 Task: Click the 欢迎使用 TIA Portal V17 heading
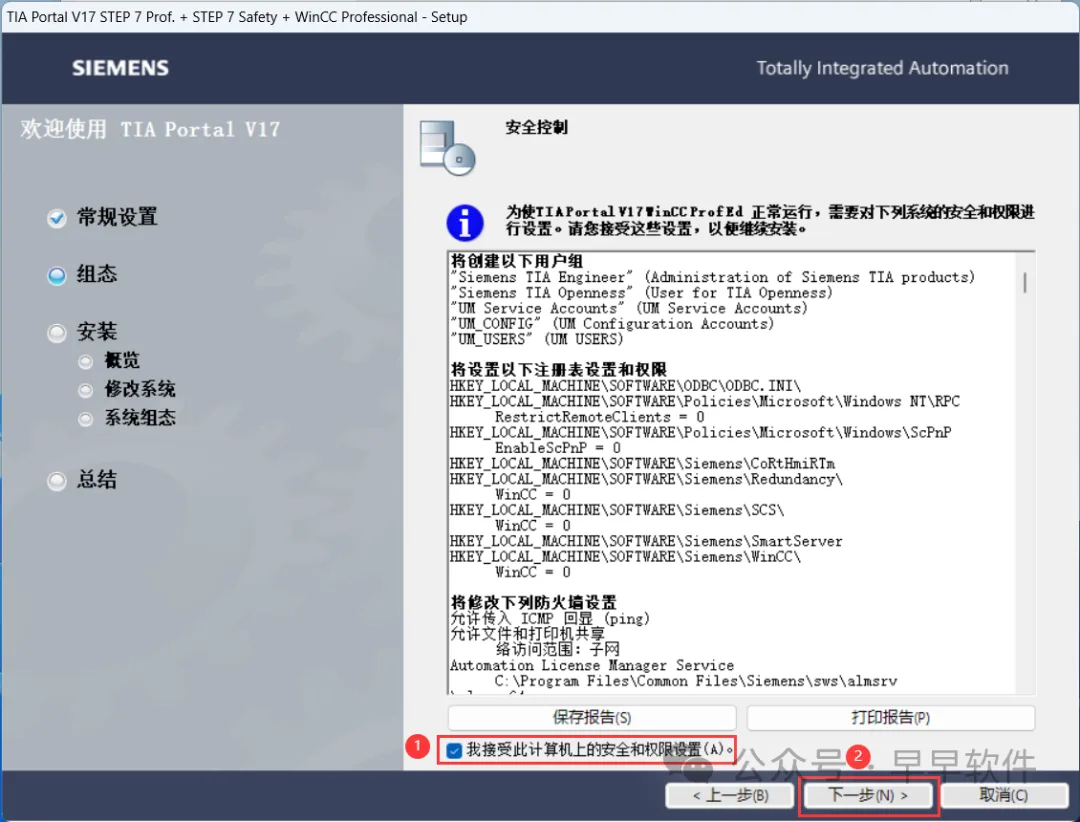[150, 129]
